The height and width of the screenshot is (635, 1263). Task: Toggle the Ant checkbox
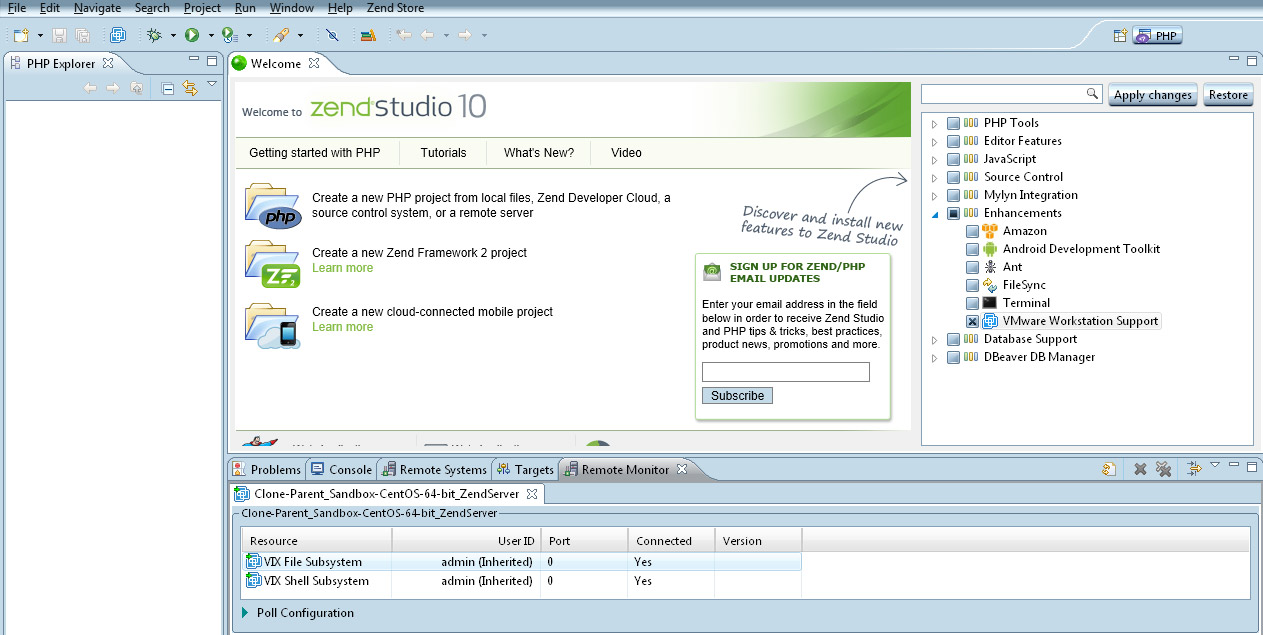coord(972,268)
